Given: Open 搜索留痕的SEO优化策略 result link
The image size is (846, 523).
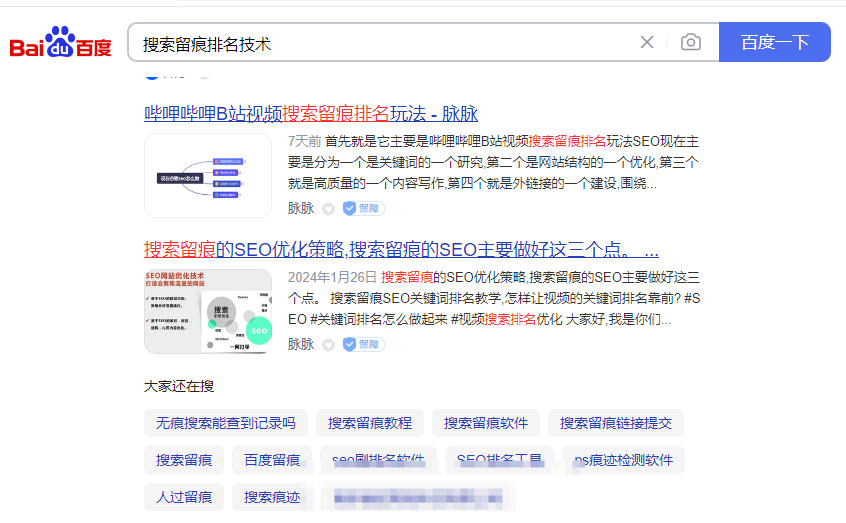Looking at the screenshot, I should click(401, 250).
